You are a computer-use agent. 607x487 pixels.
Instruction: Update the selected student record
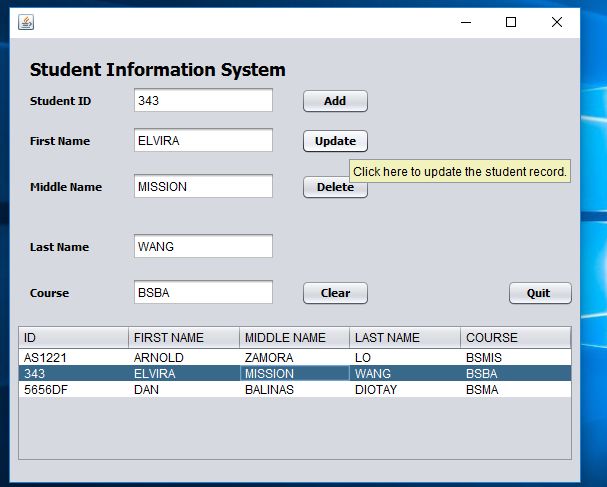pyautogui.click(x=335, y=141)
